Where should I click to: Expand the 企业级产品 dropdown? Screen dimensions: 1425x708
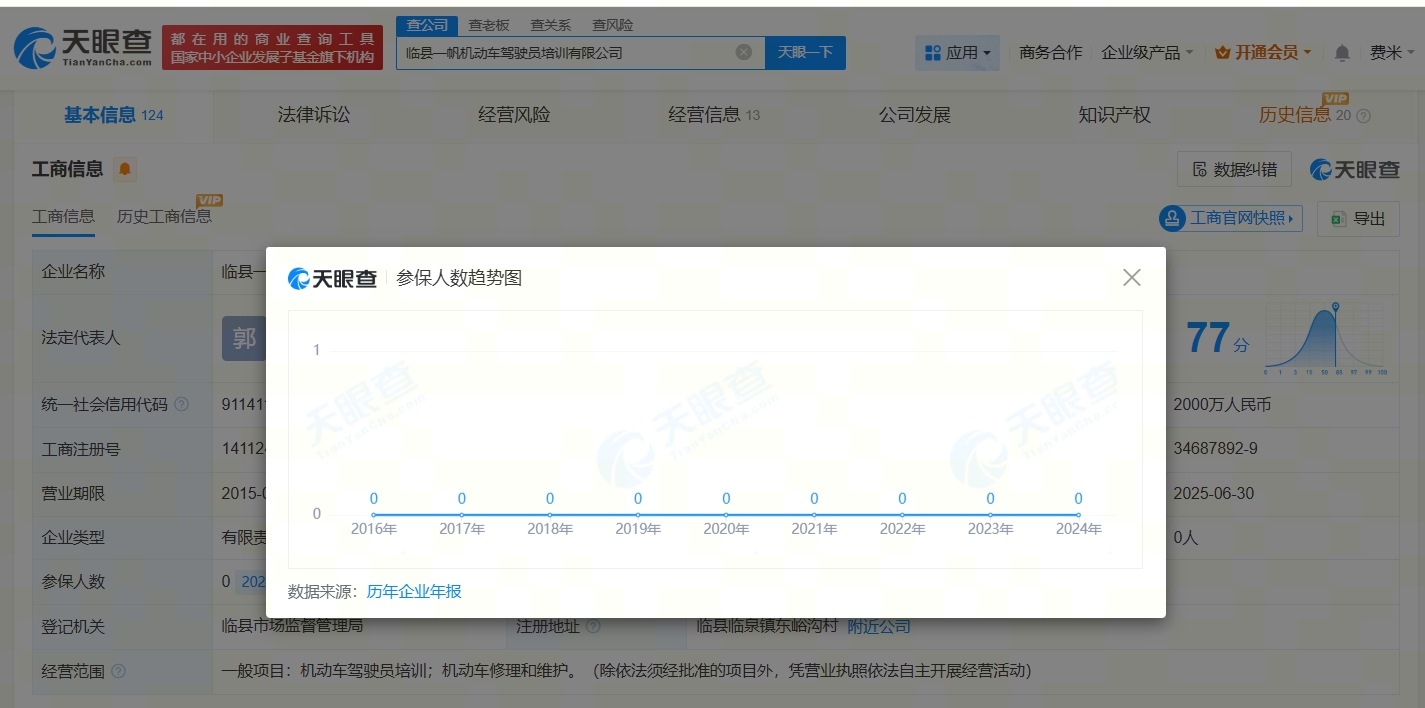pos(1147,52)
